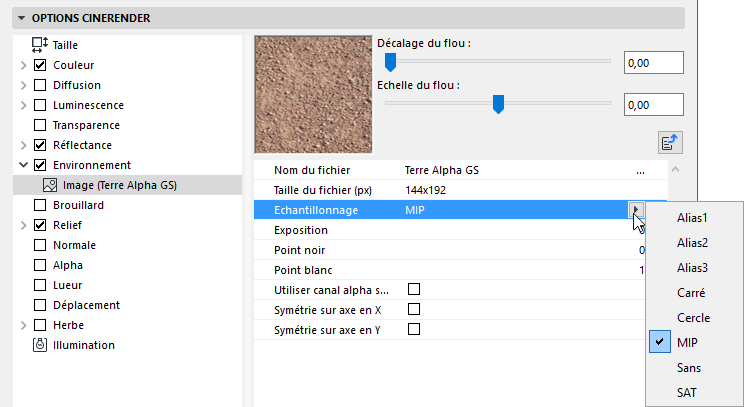
Task: Check Utiliser canal alpha option
Action: [x=414, y=289]
